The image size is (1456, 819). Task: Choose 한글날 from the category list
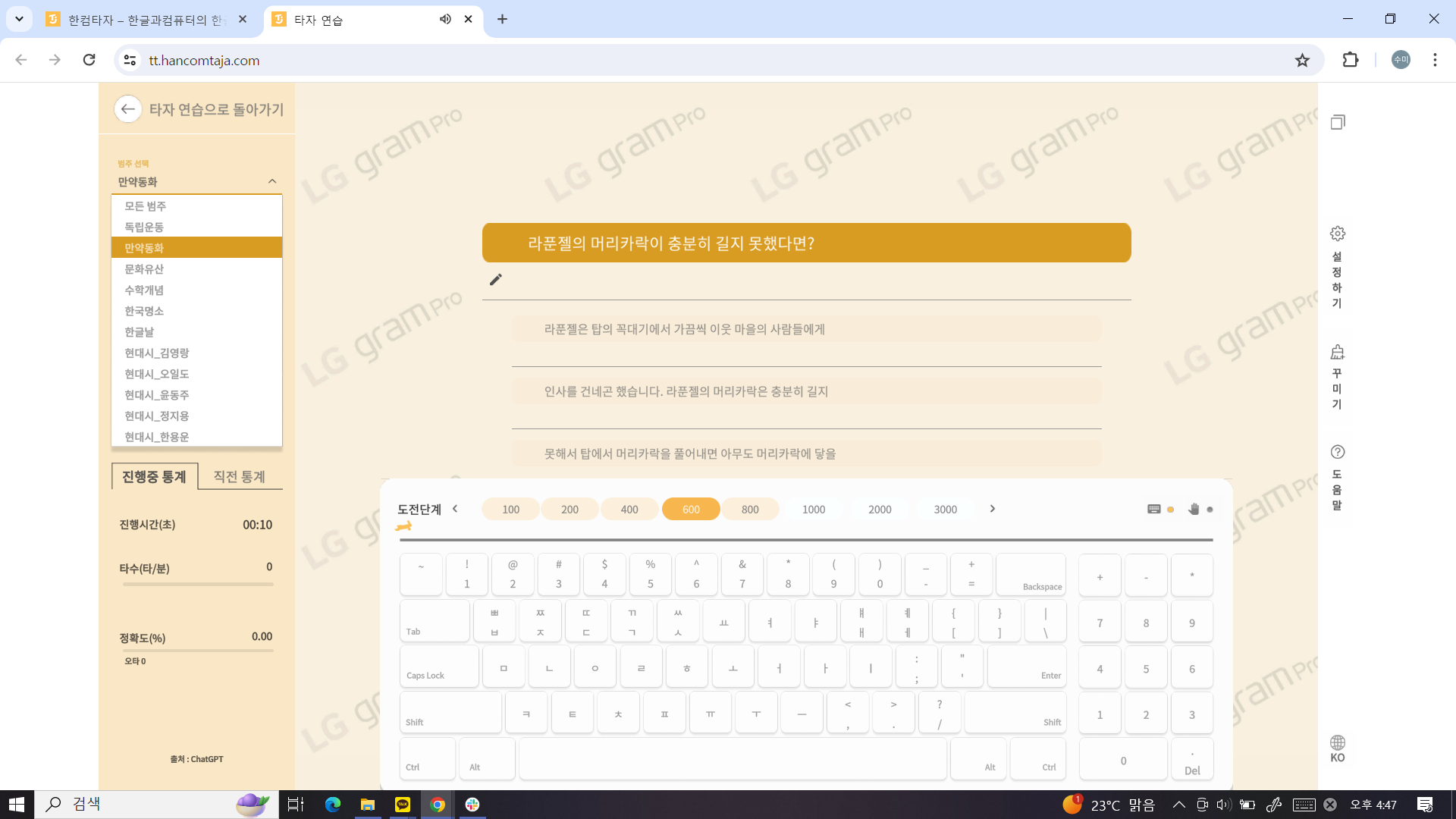(x=140, y=332)
